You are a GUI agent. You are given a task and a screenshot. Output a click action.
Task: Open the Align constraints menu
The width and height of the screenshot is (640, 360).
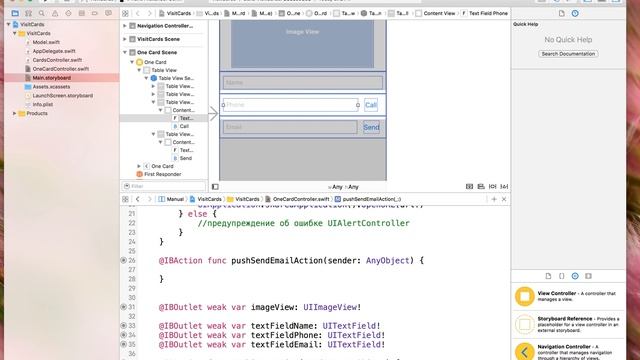coord(481,187)
